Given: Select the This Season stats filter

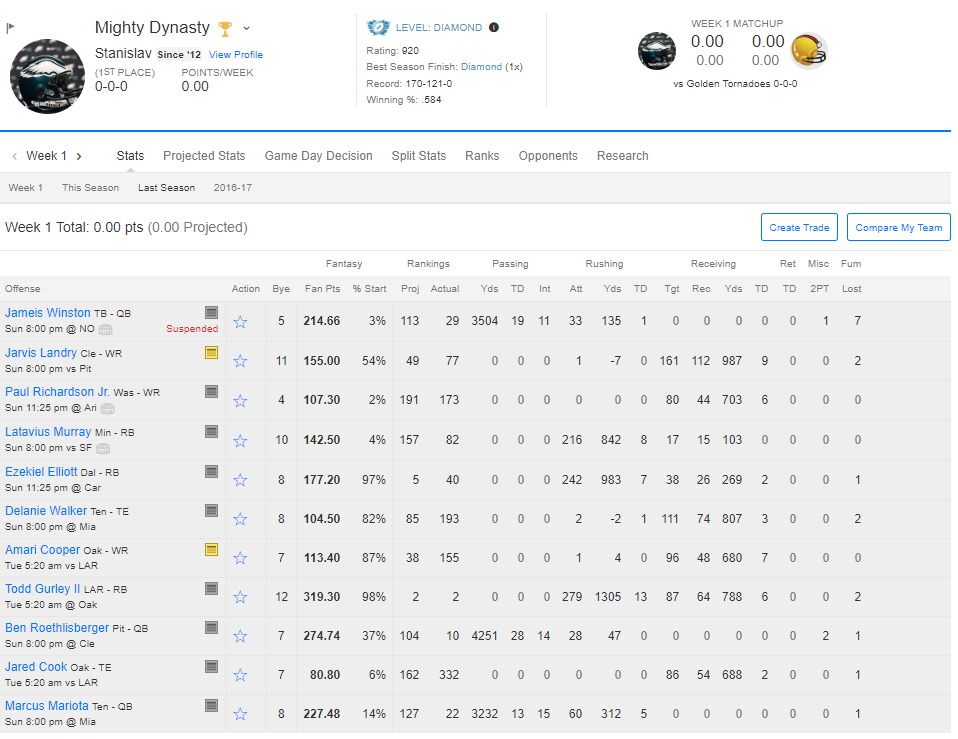Looking at the screenshot, I should point(90,187).
